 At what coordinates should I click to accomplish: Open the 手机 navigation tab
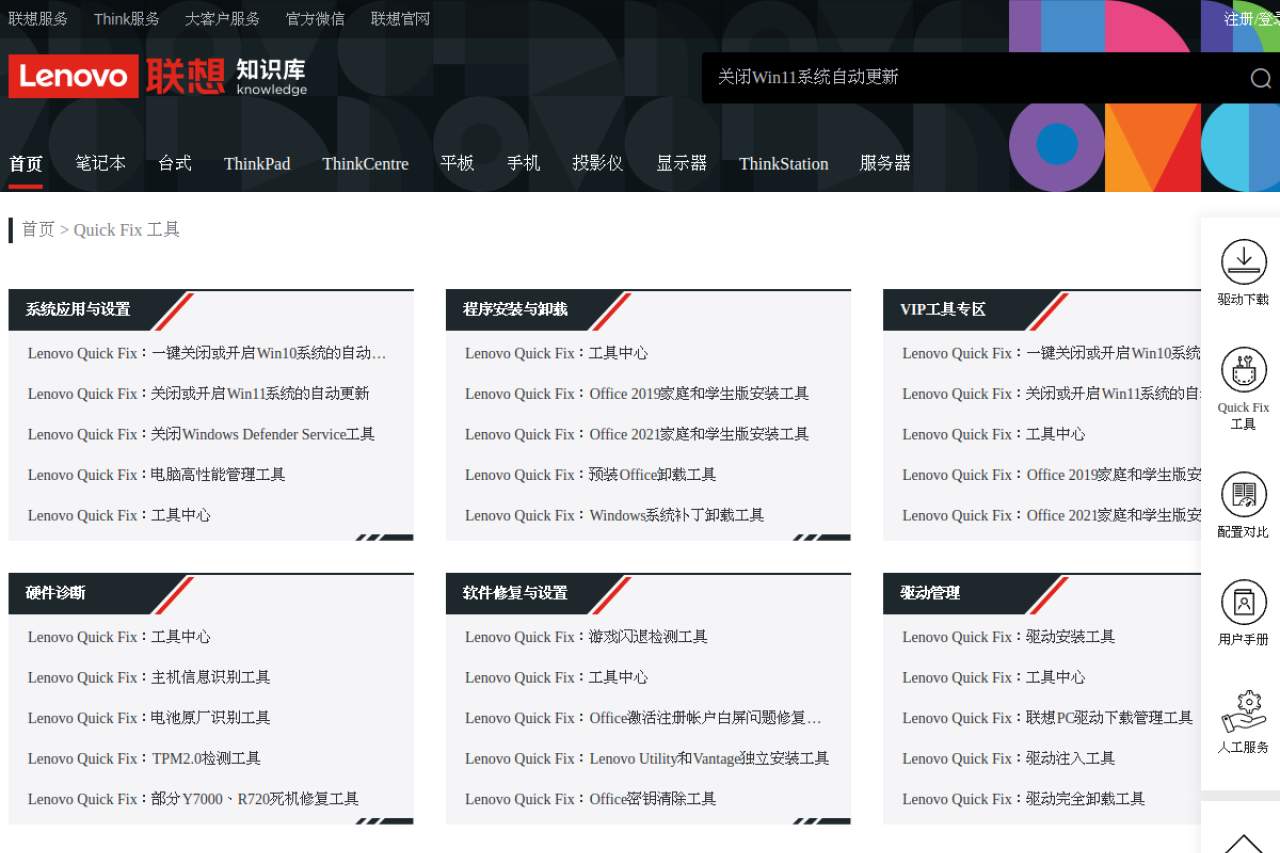523,163
